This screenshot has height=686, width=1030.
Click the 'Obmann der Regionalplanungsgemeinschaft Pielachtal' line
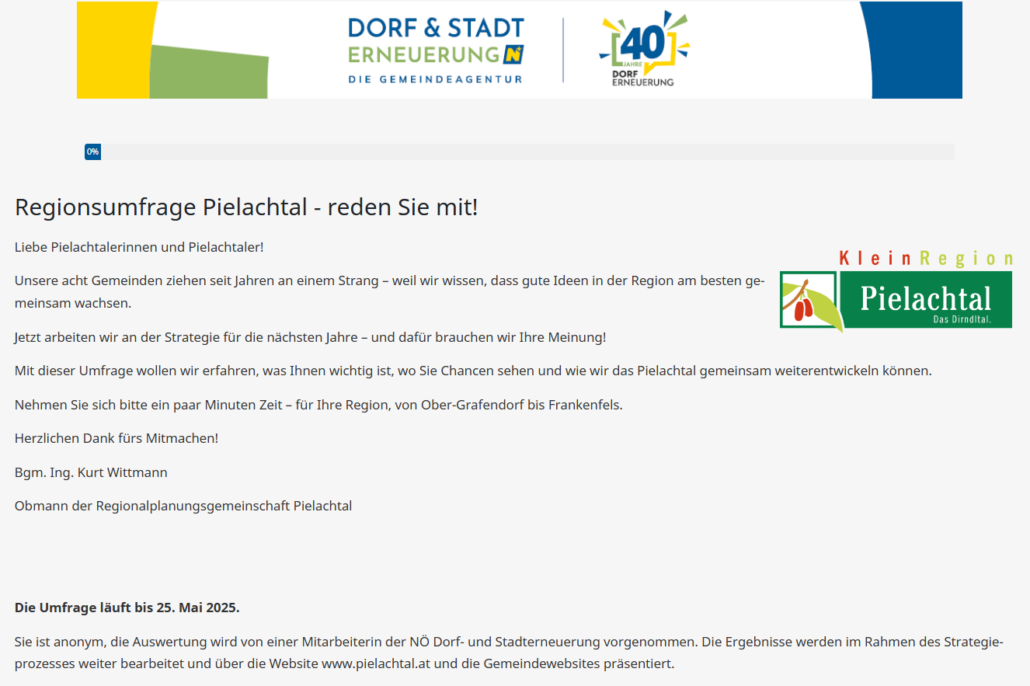coord(183,506)
